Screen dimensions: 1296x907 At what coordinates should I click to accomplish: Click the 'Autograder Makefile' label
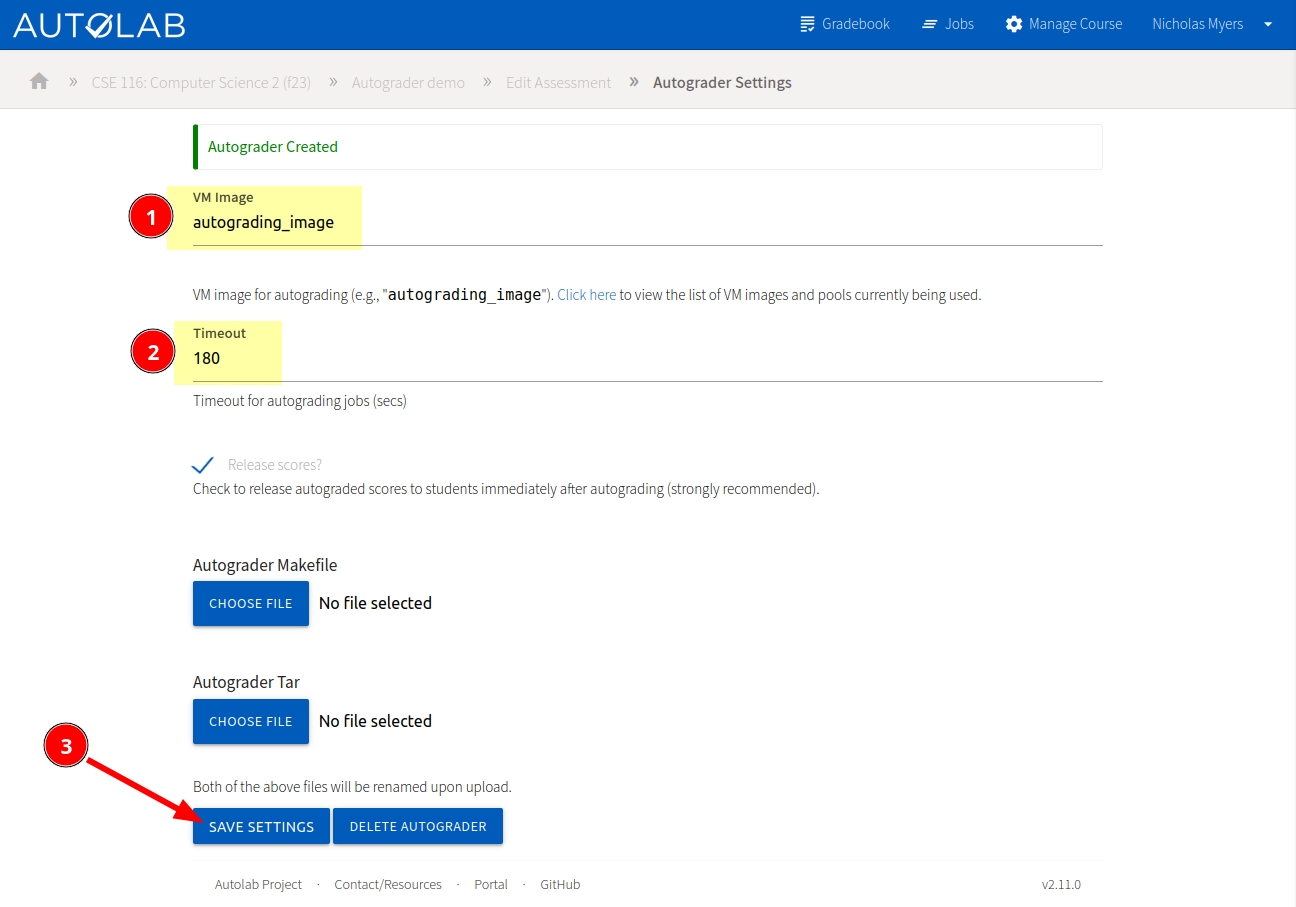[265, 565]
